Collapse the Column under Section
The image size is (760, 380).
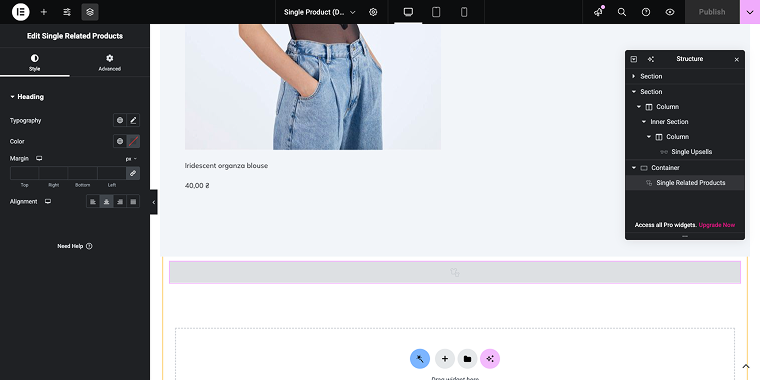coord(639,107)
